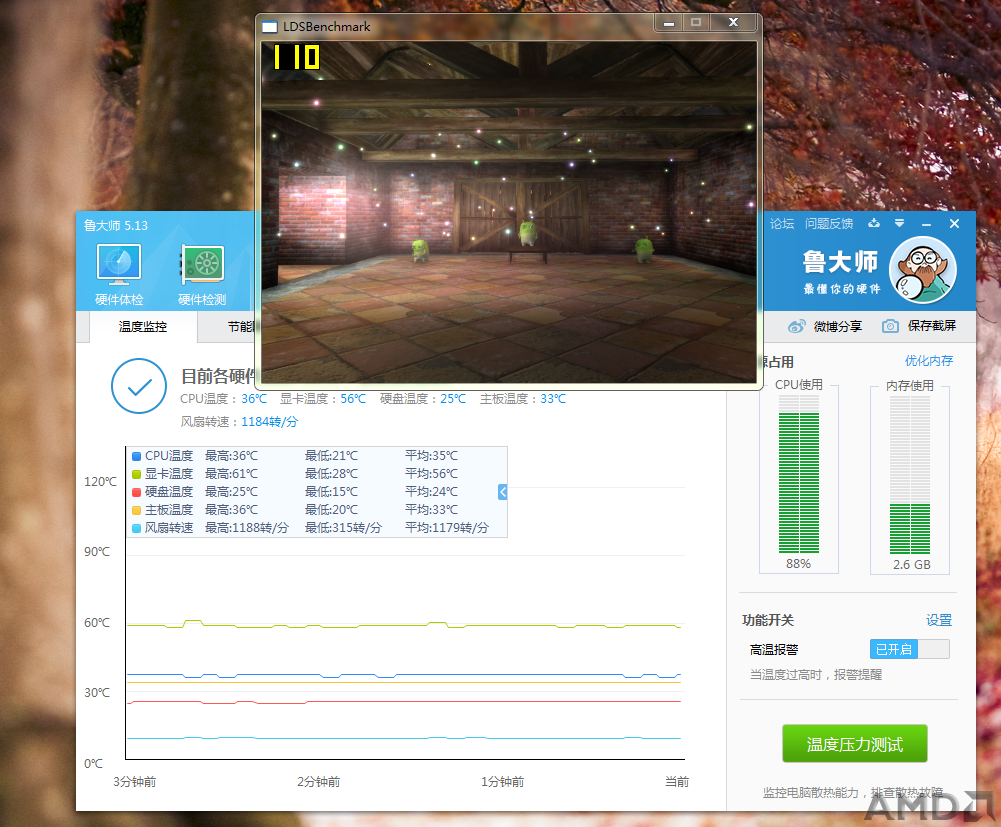Open 设置 for 功能开关

click(x=939, y=620)
